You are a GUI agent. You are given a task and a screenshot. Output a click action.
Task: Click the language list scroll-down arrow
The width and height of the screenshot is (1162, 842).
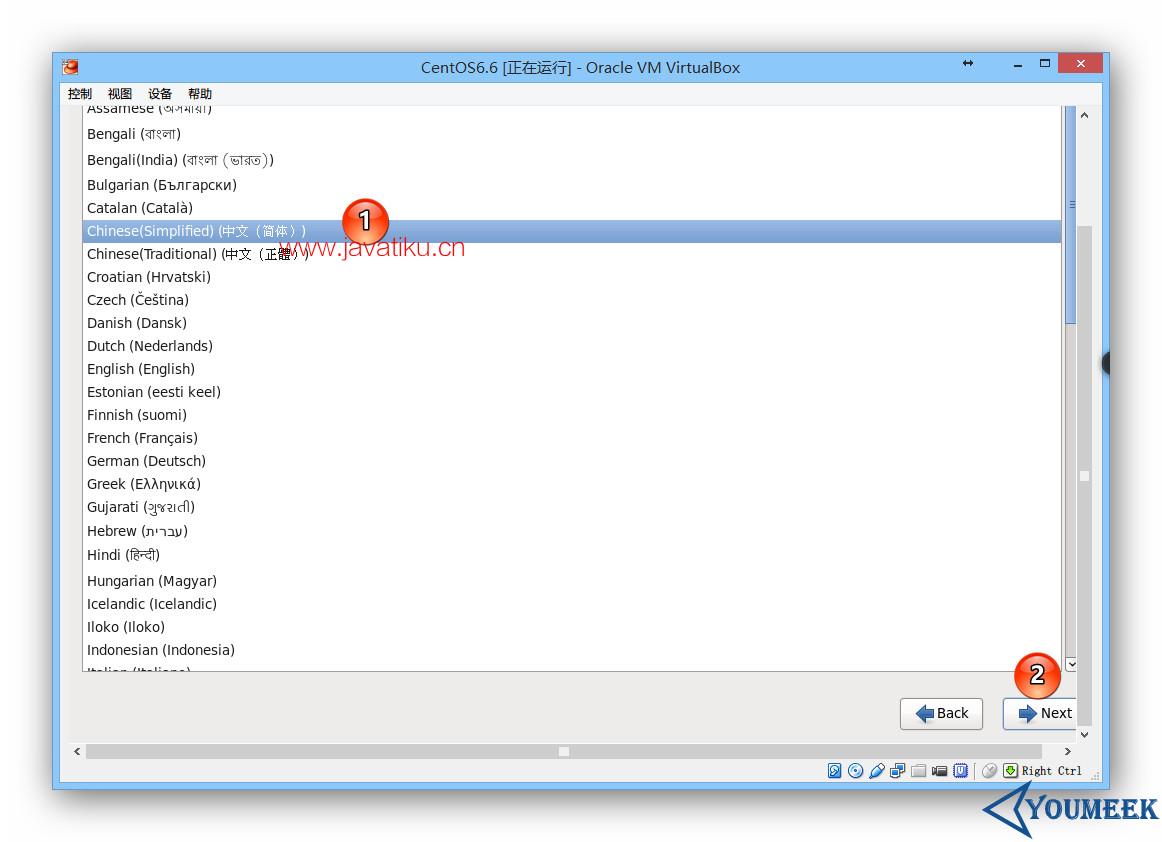tap(1071, 664)
